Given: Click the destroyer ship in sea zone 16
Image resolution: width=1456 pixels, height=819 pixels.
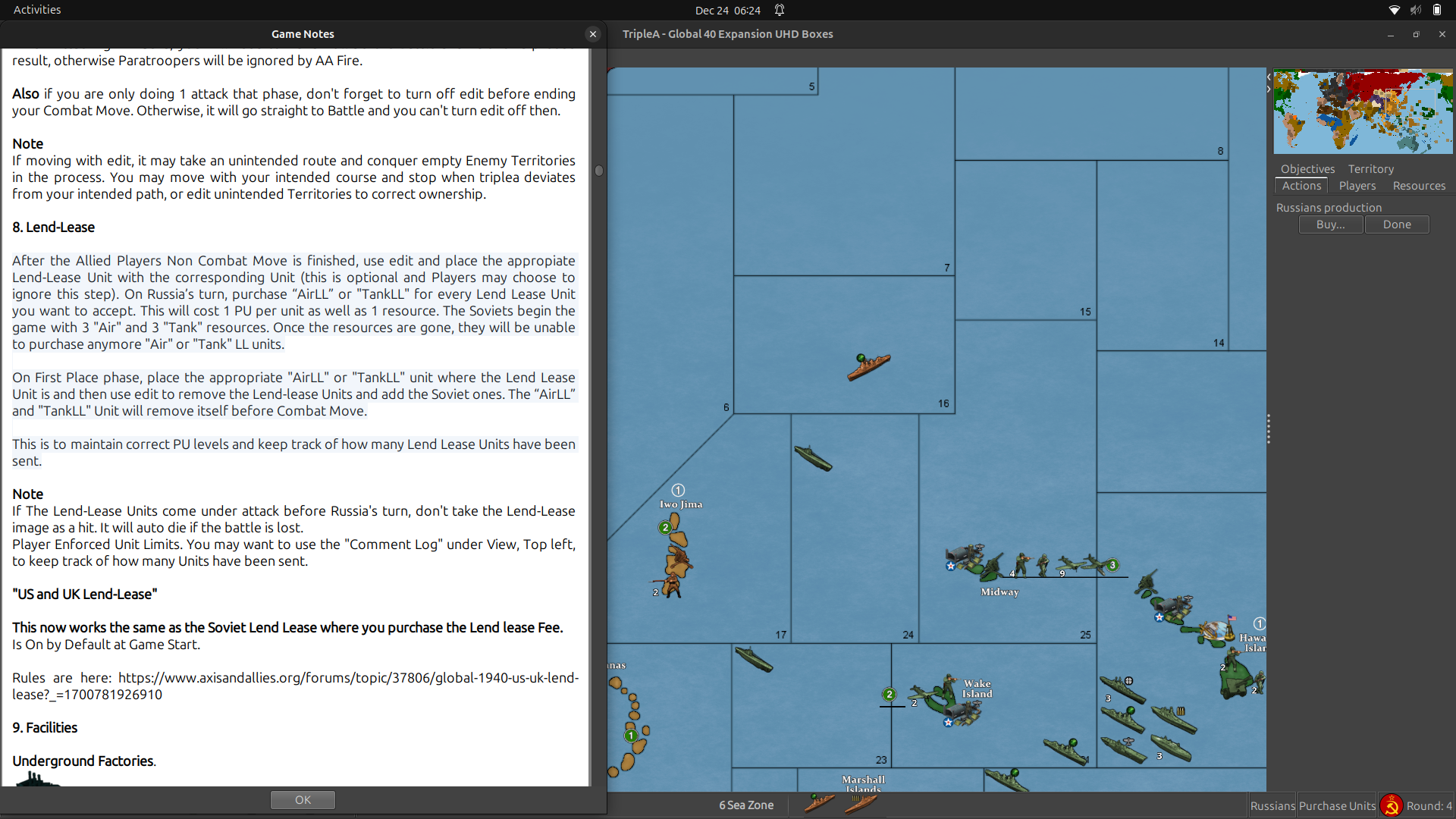Looking at the screenshot, I should click(x=868, y=368).
